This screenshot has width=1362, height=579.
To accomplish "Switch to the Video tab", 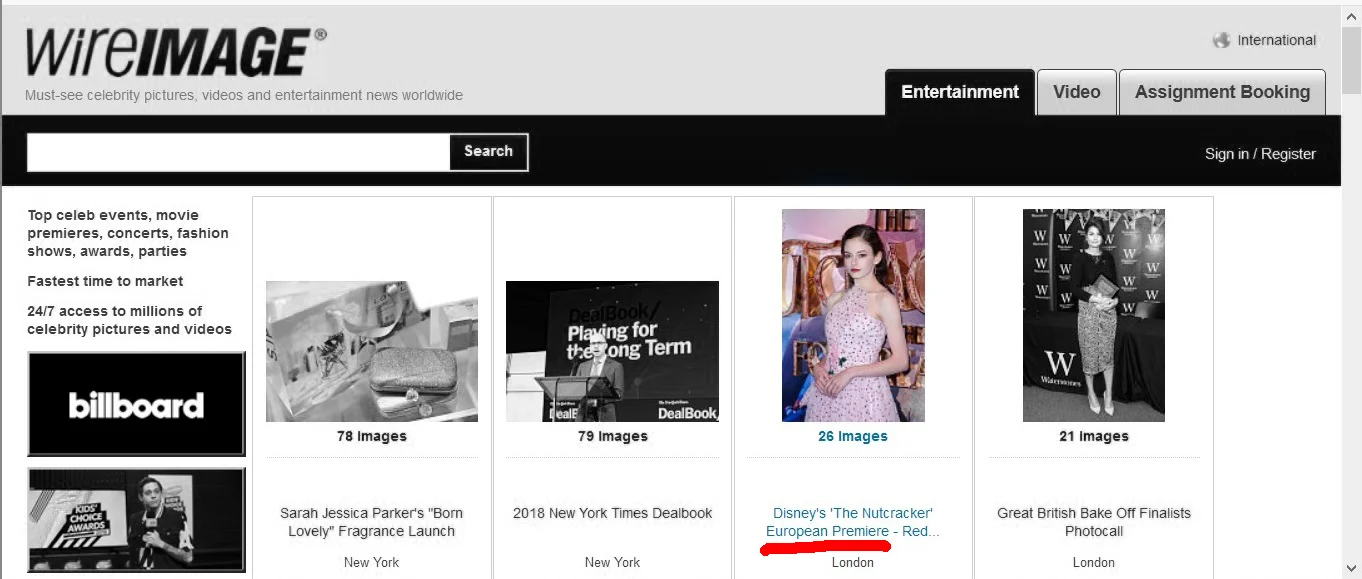I will (1076, 92).
